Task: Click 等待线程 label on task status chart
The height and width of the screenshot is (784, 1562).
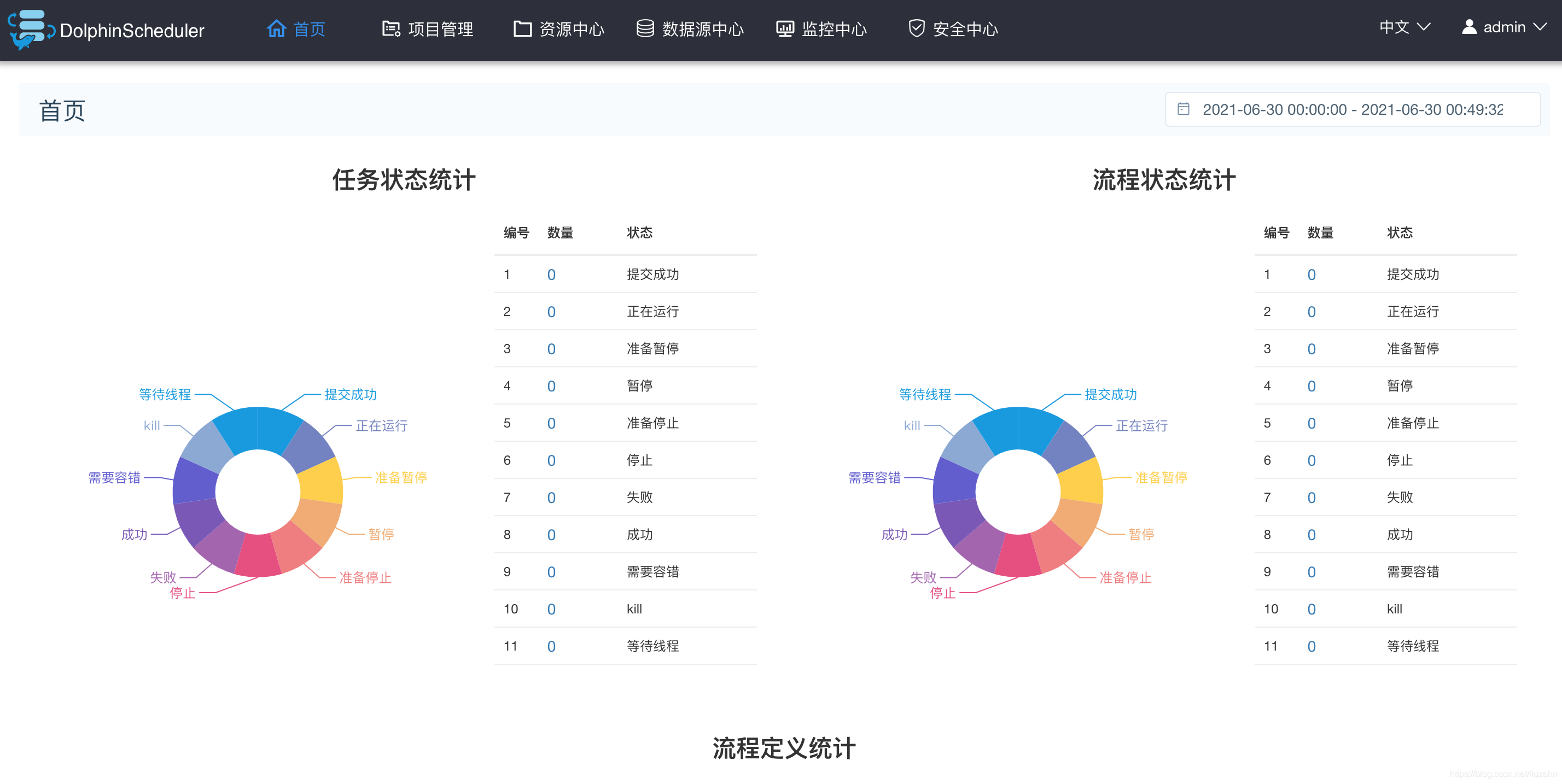Action: (x=165, y=394)
